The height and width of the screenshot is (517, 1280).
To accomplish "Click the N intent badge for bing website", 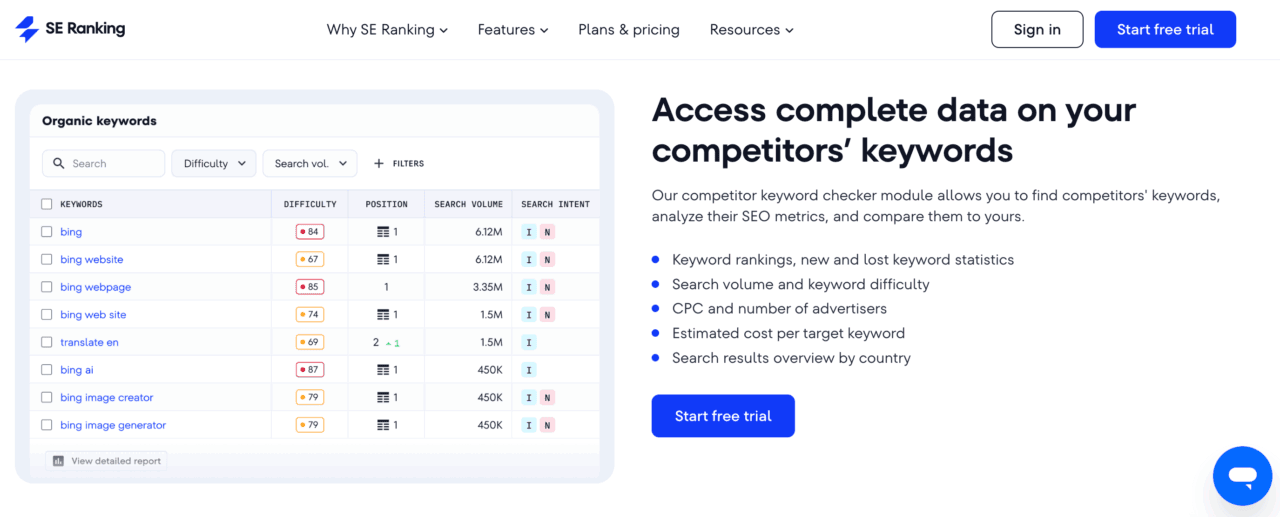I will (x=546, y=260).
